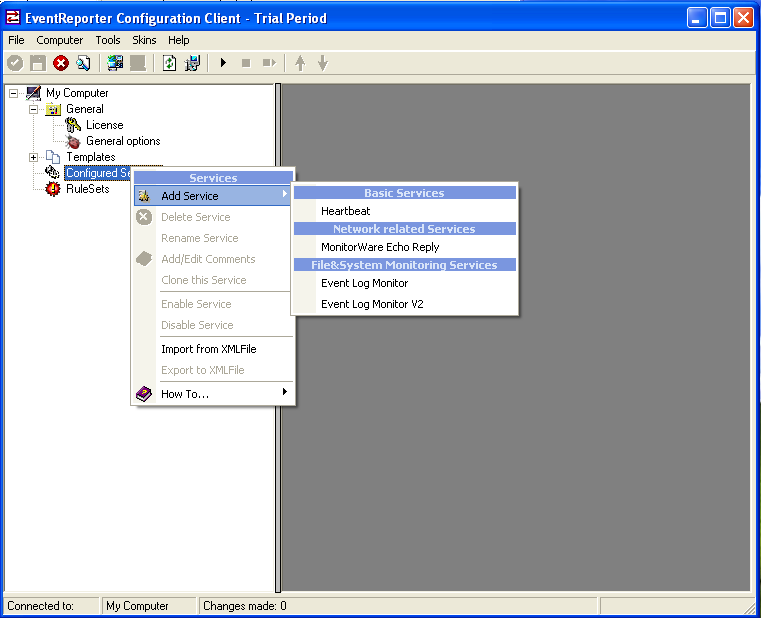Click the How To purple book icon

tap(144, 394)
